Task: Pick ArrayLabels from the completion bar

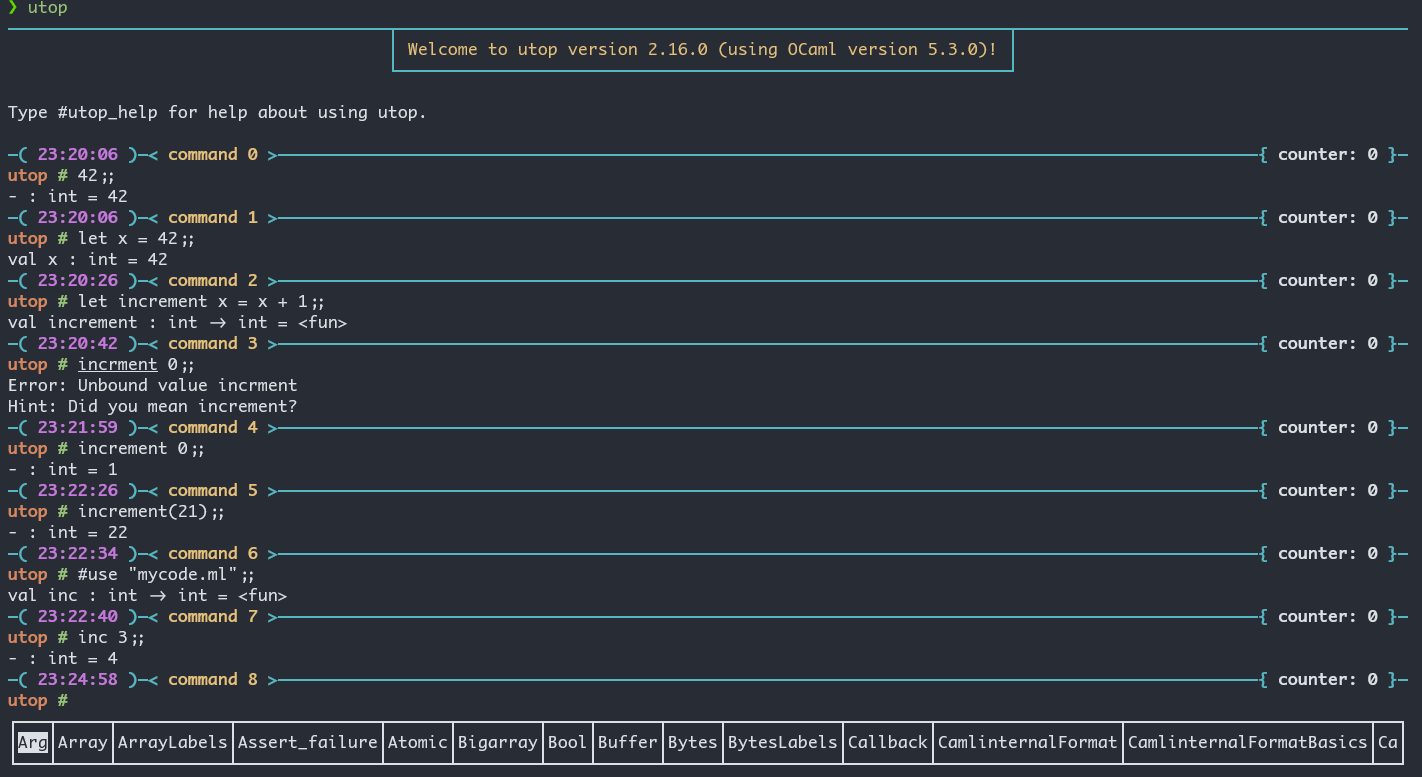Action: 172,742
